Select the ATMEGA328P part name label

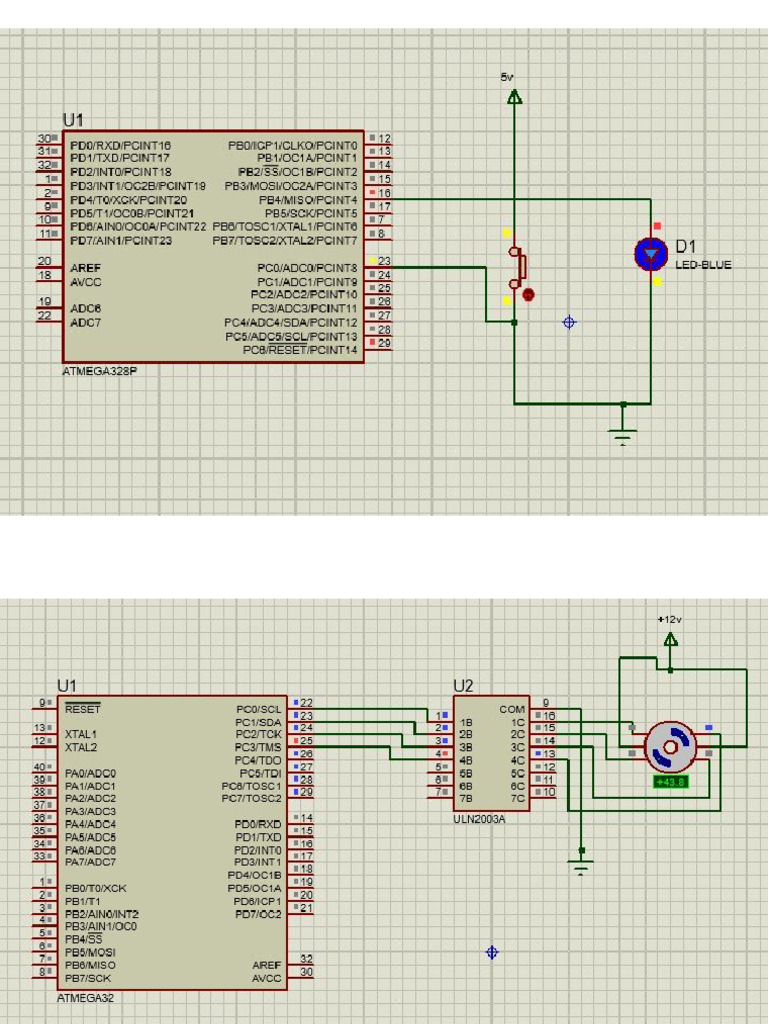point(99,371)
